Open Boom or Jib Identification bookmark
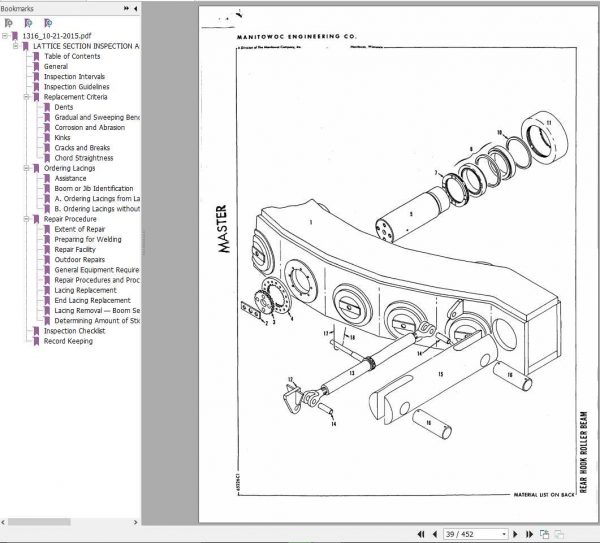Viewport: 600px width, 543px height. 94,189
